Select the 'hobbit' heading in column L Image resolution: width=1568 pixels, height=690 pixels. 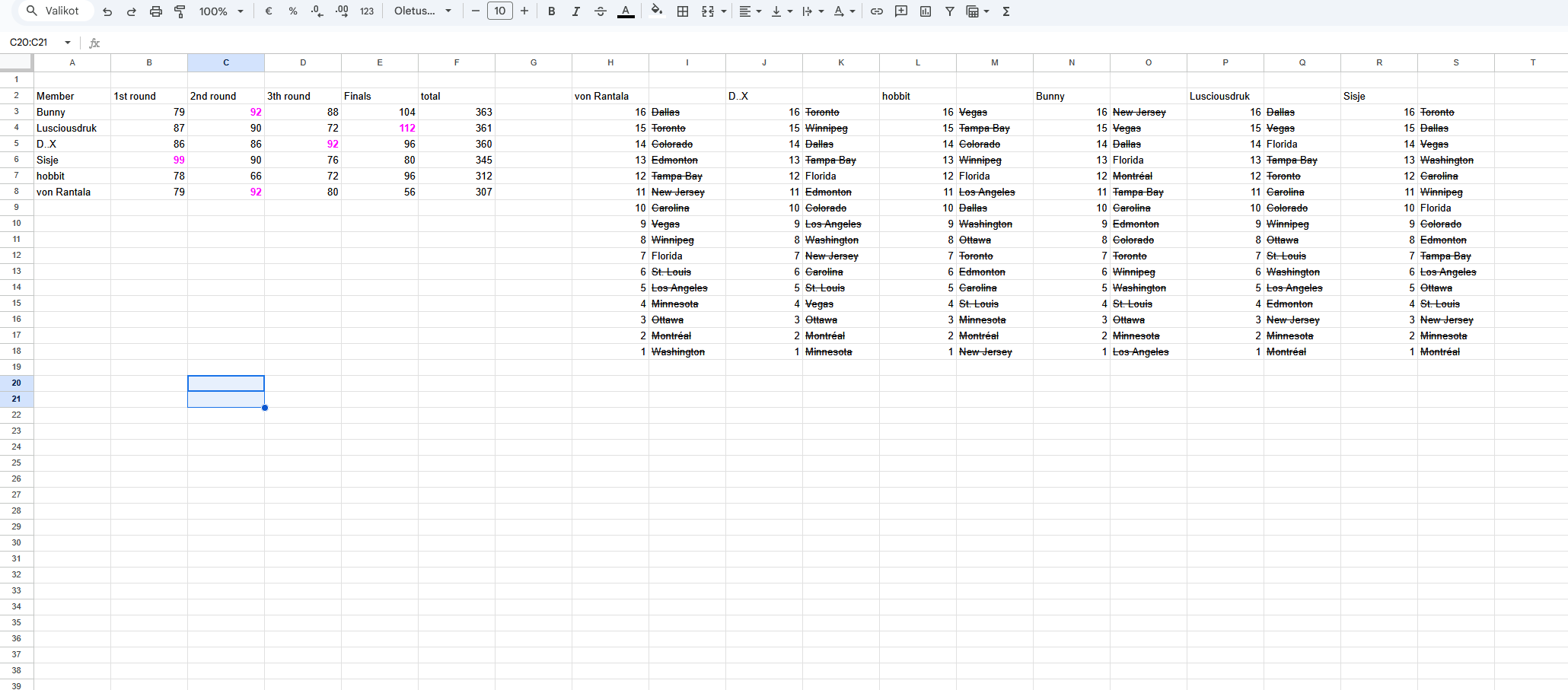(918, 96)
